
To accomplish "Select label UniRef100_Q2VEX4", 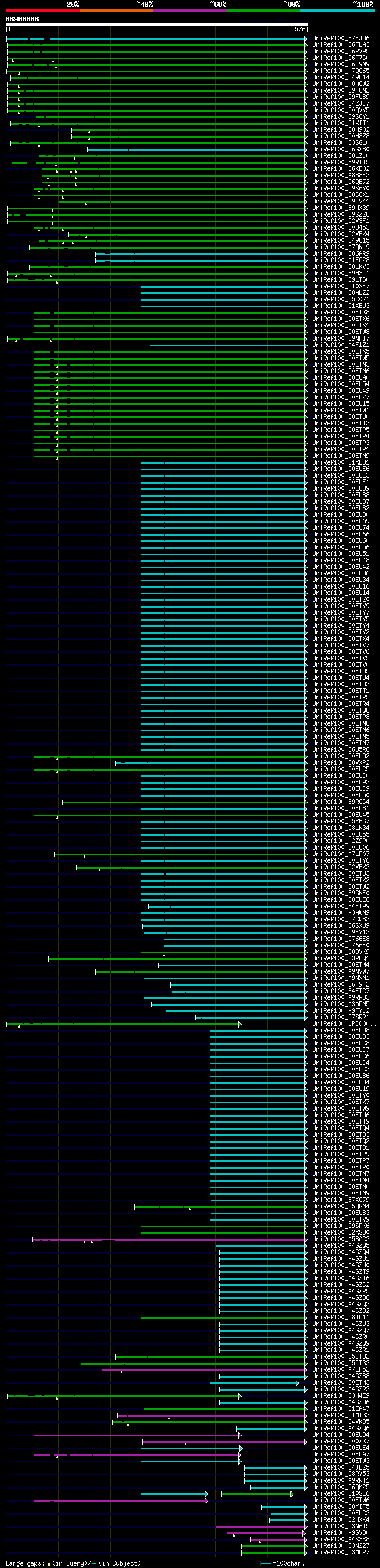I will tap(341, 234).
